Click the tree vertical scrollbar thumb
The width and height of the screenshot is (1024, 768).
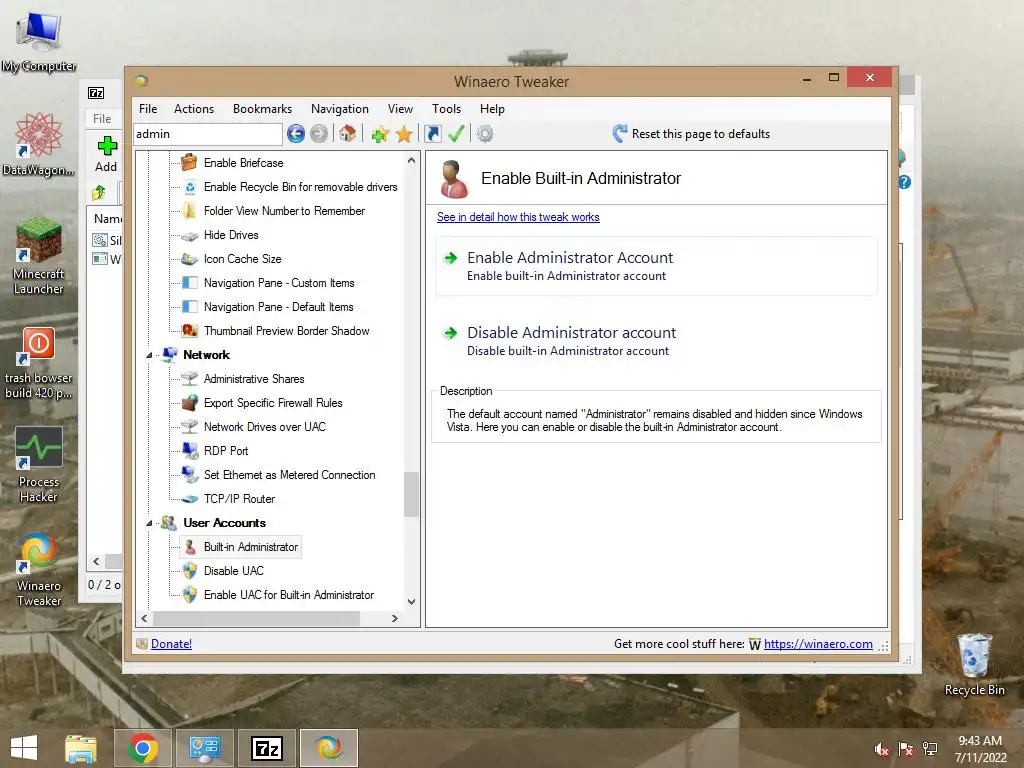[x=411, y=494]
